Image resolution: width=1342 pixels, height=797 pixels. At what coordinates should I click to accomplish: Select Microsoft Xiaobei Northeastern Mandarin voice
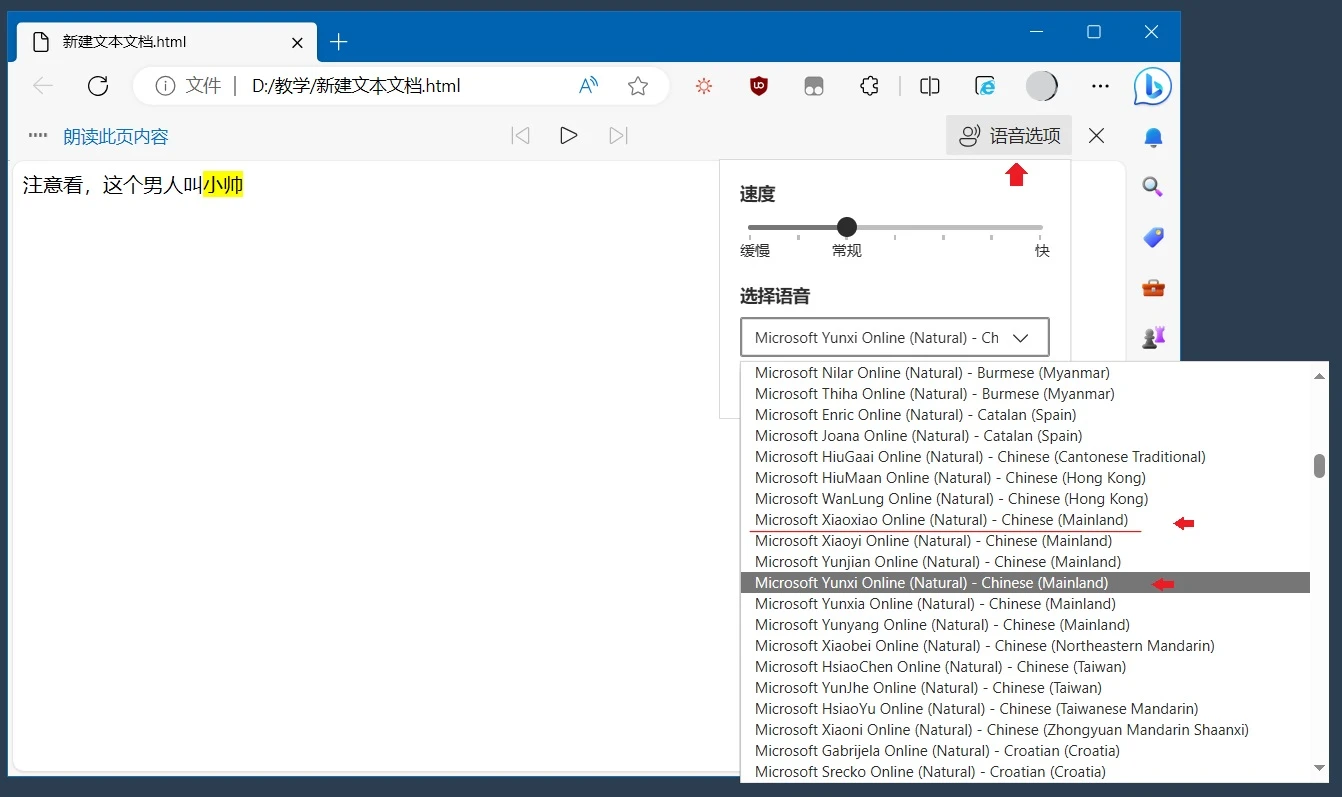1025,646
